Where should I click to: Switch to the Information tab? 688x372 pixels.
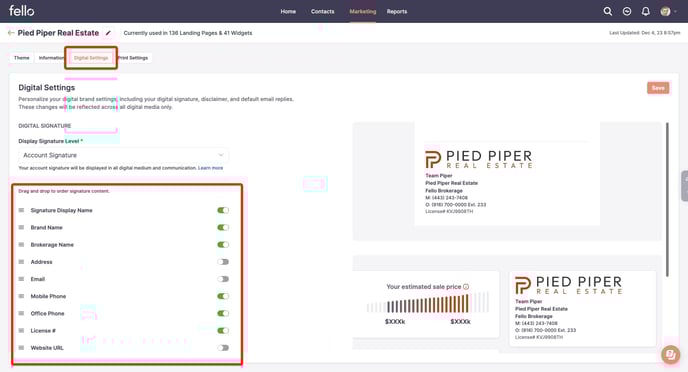coord(50,58)
